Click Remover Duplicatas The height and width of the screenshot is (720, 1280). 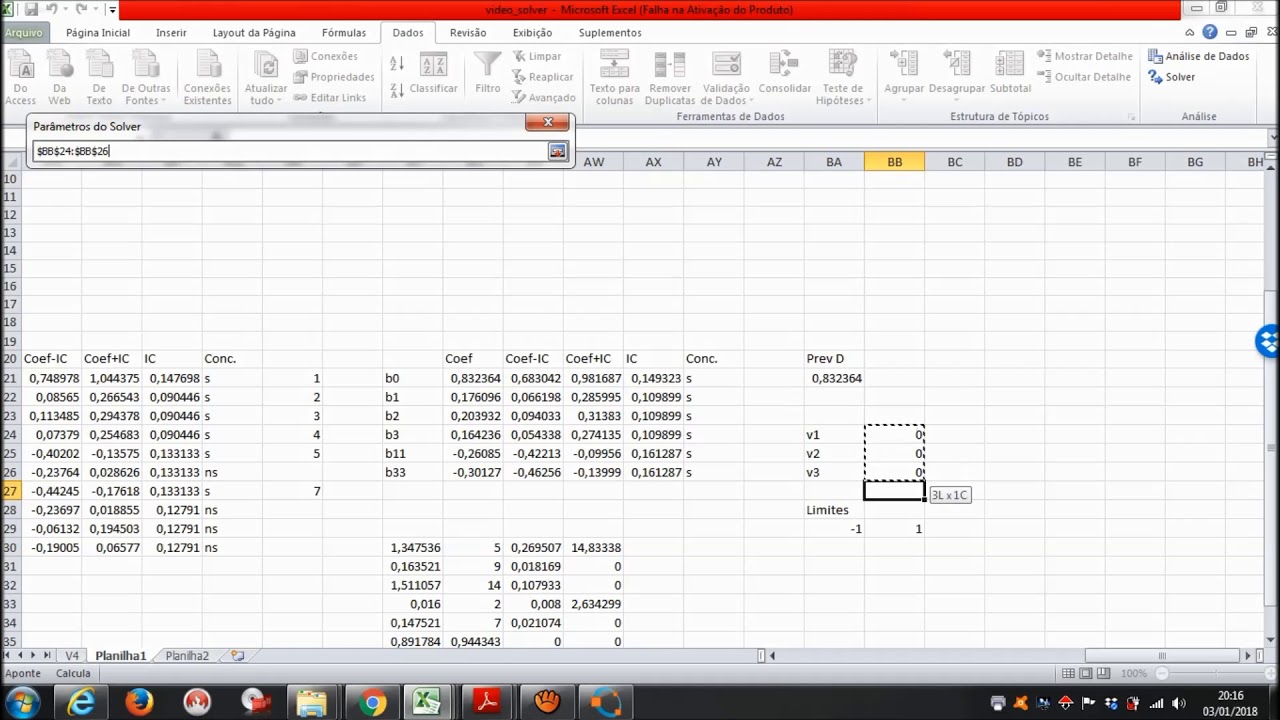coord(670,78)
